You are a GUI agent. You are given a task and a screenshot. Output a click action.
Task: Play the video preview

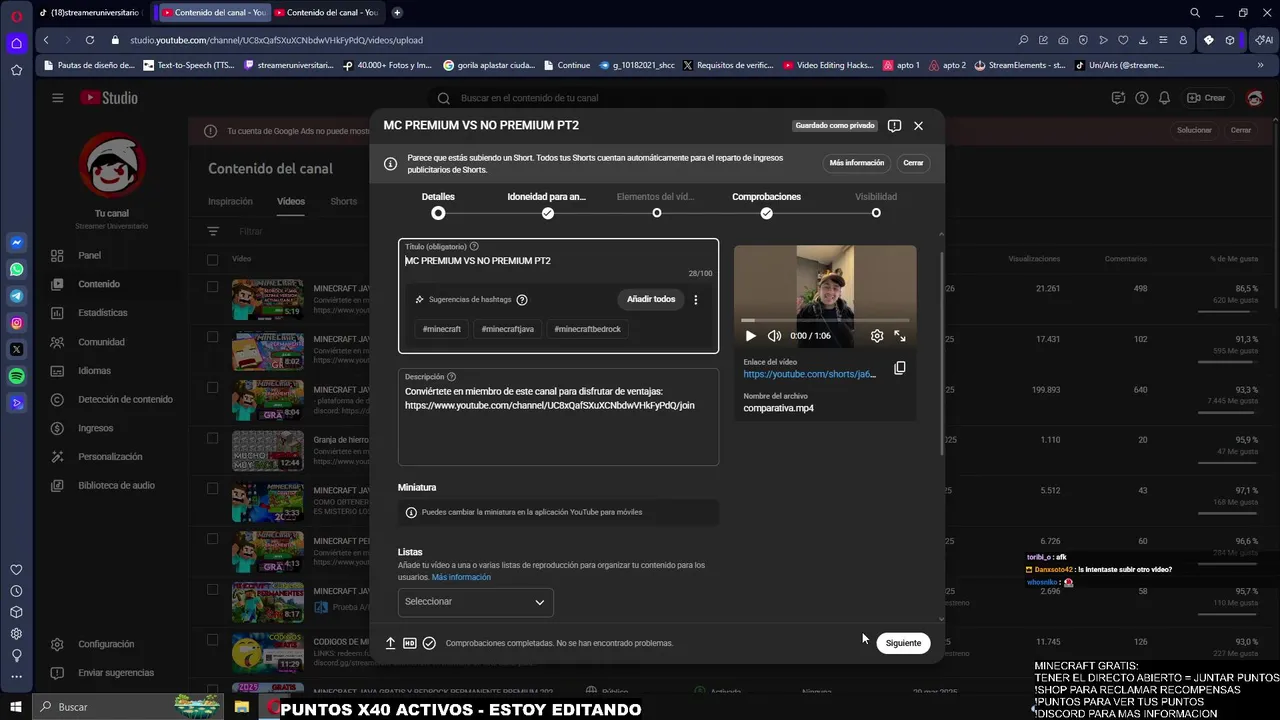(x=751, y=336)
